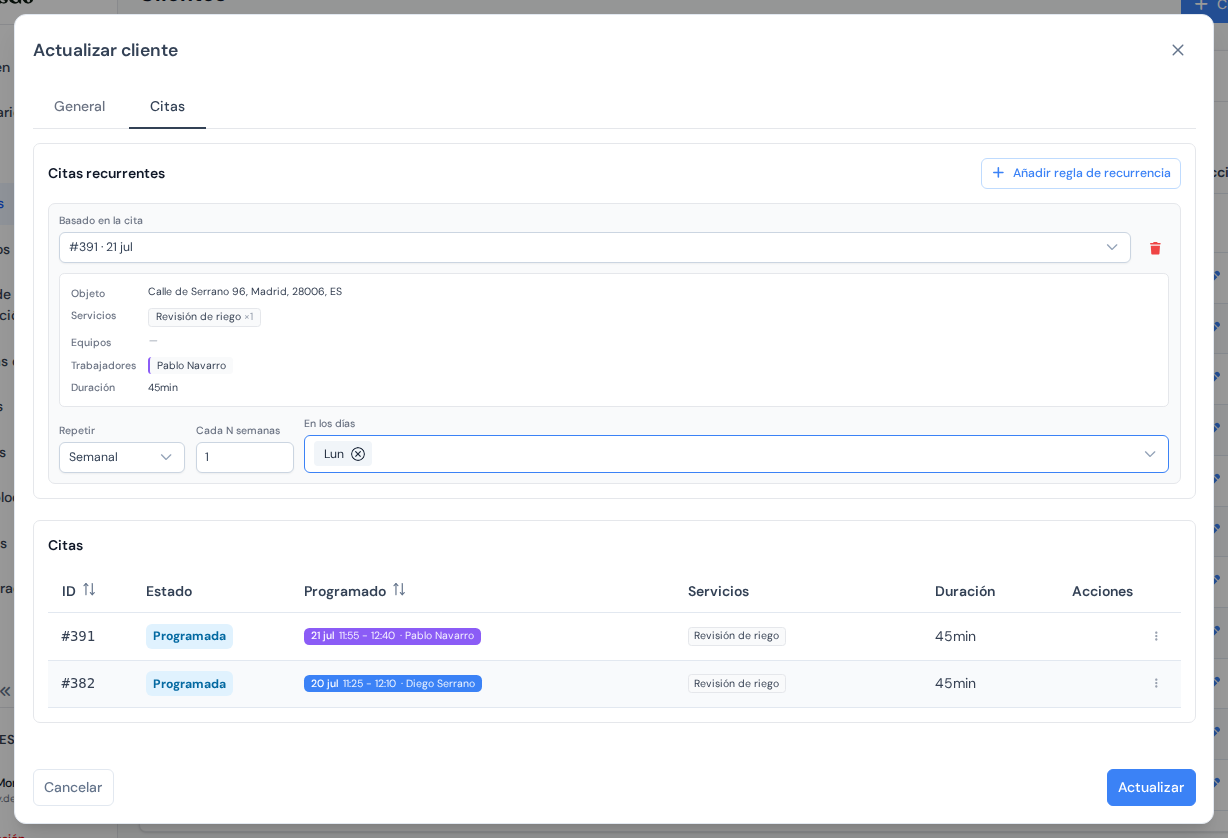Screen dimensions: 1228x838
Task: Open the Basado en la cita dropdown
Action: (x=595, y=247)
